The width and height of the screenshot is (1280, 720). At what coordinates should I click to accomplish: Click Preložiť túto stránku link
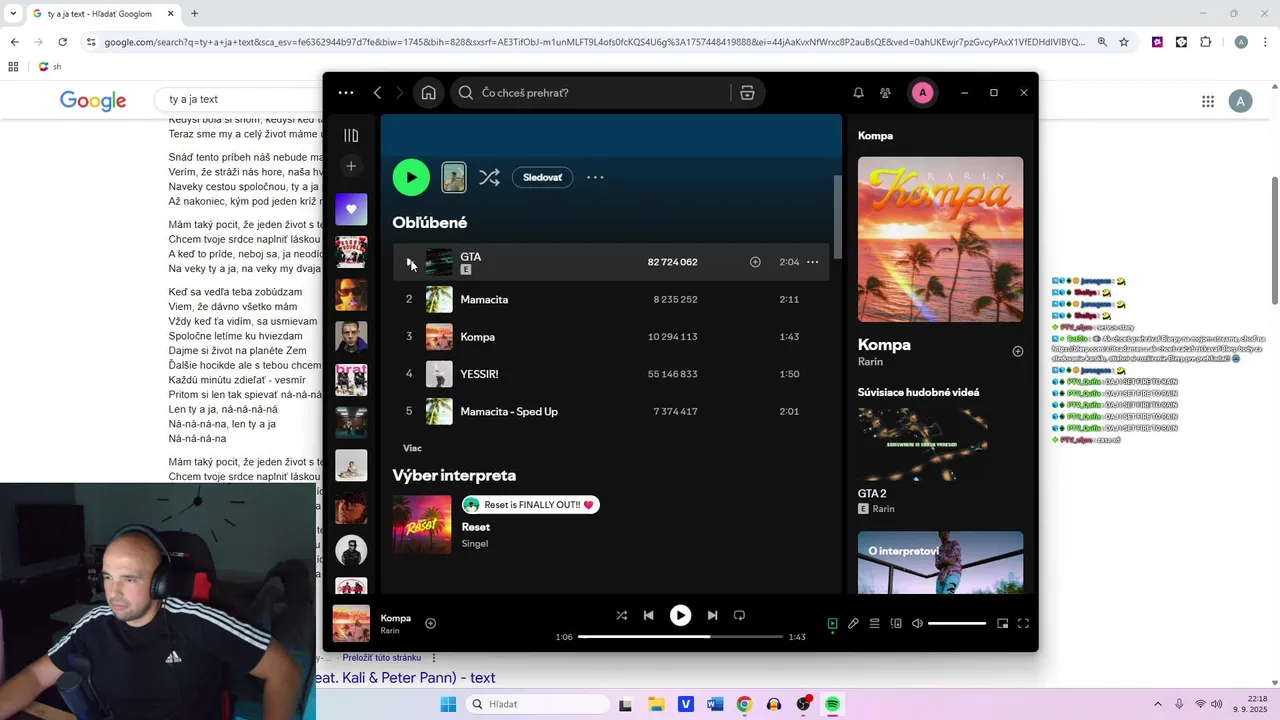pos(382,657)
